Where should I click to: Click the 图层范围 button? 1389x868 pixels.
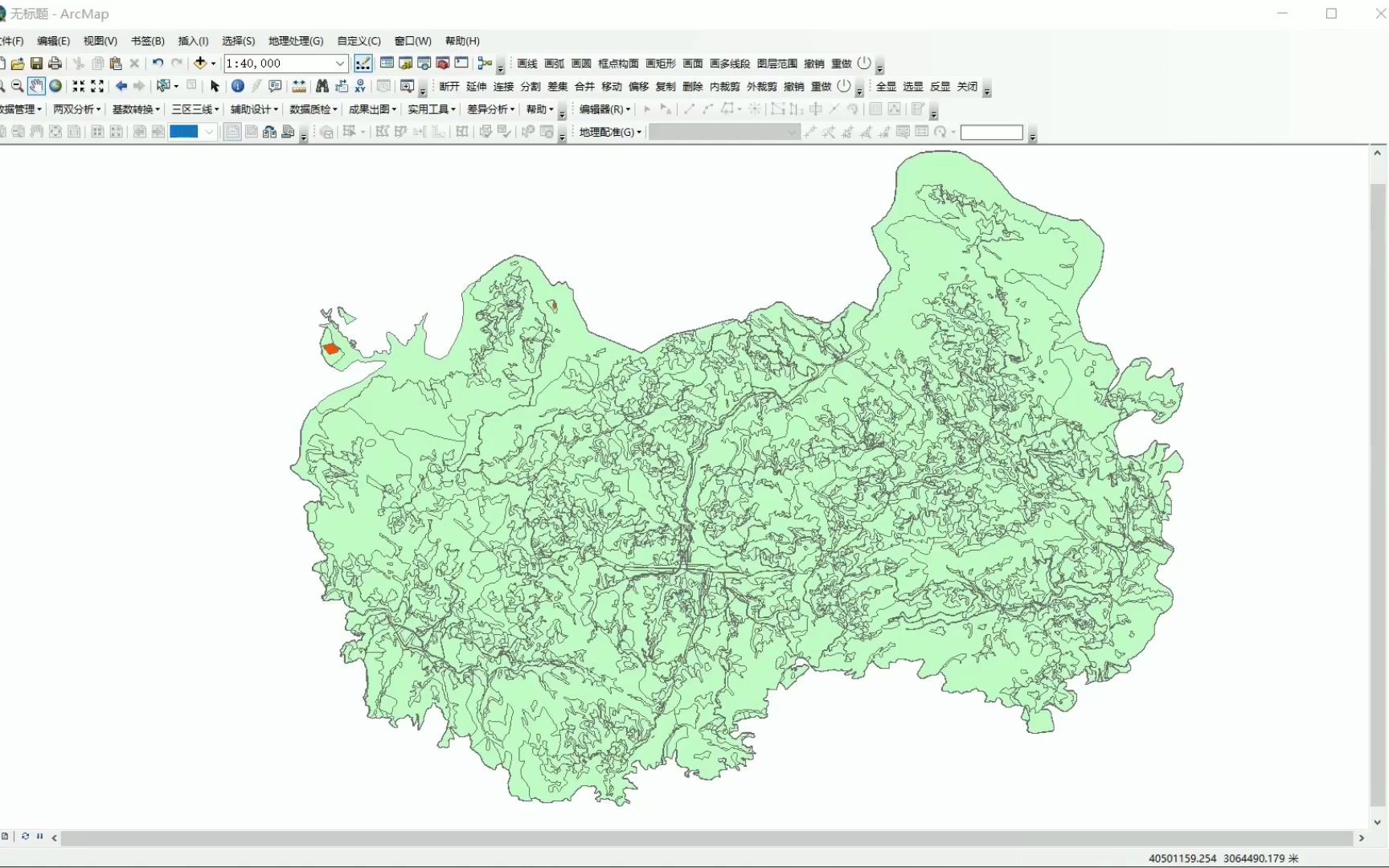tap(777, 63)
